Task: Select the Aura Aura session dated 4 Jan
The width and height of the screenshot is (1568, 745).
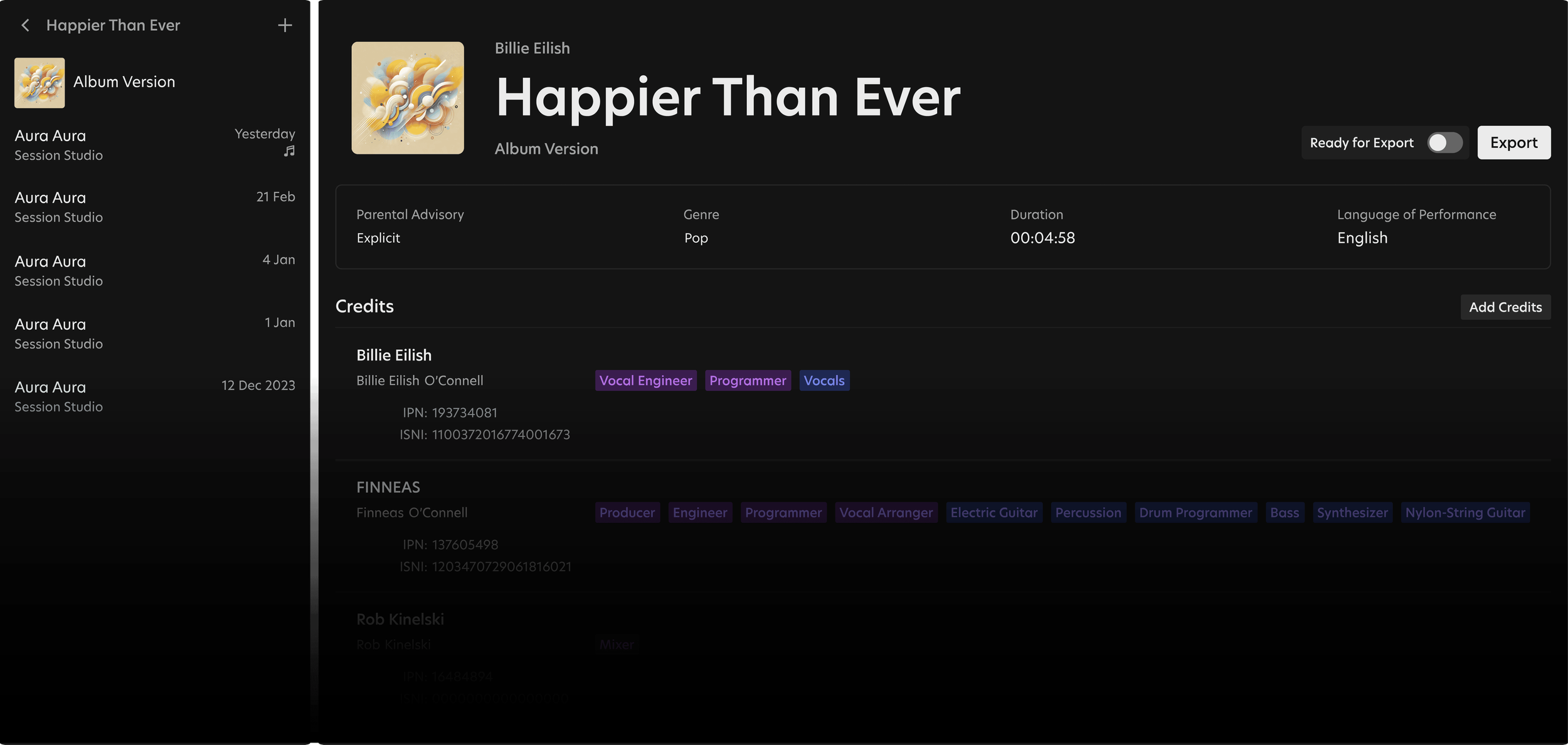Action: [155, 271]
